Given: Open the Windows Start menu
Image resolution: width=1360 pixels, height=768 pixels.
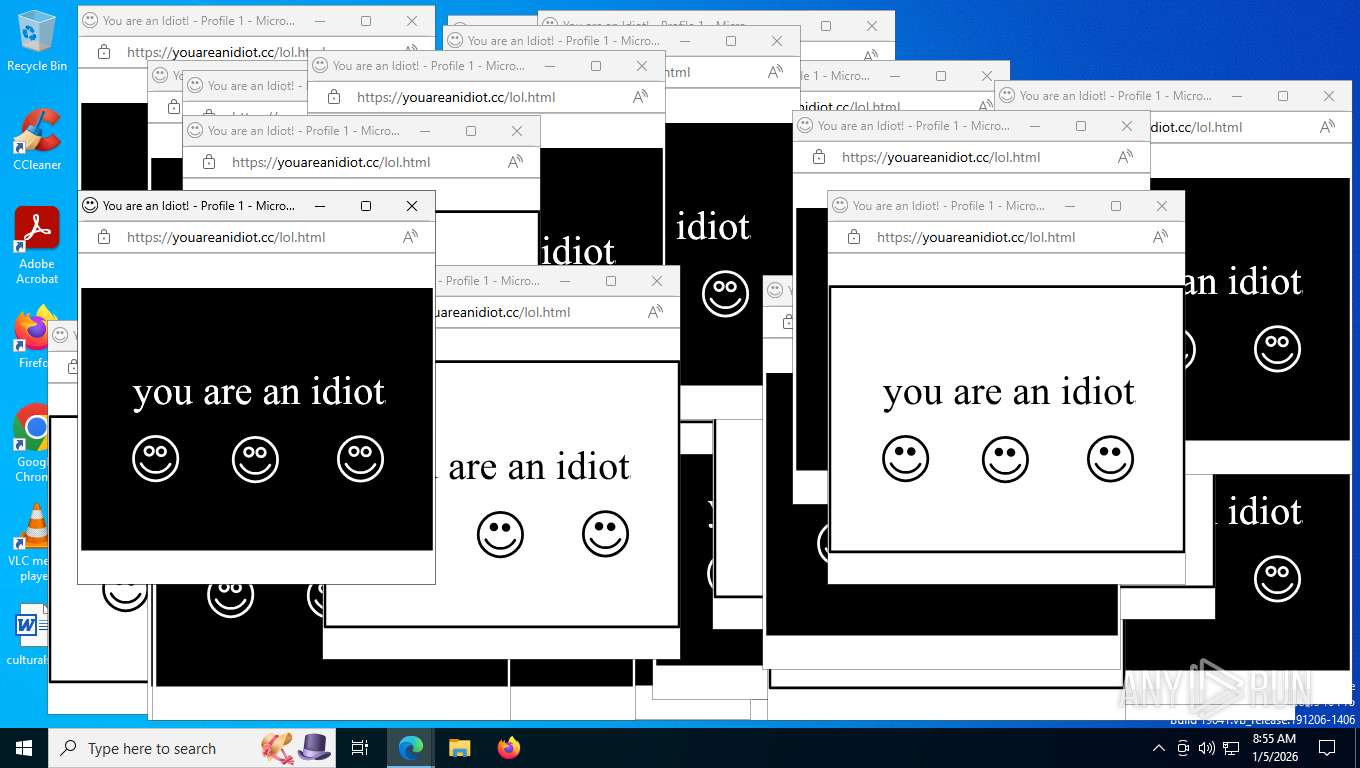Looking at the screenshot, I should (24, 748).
